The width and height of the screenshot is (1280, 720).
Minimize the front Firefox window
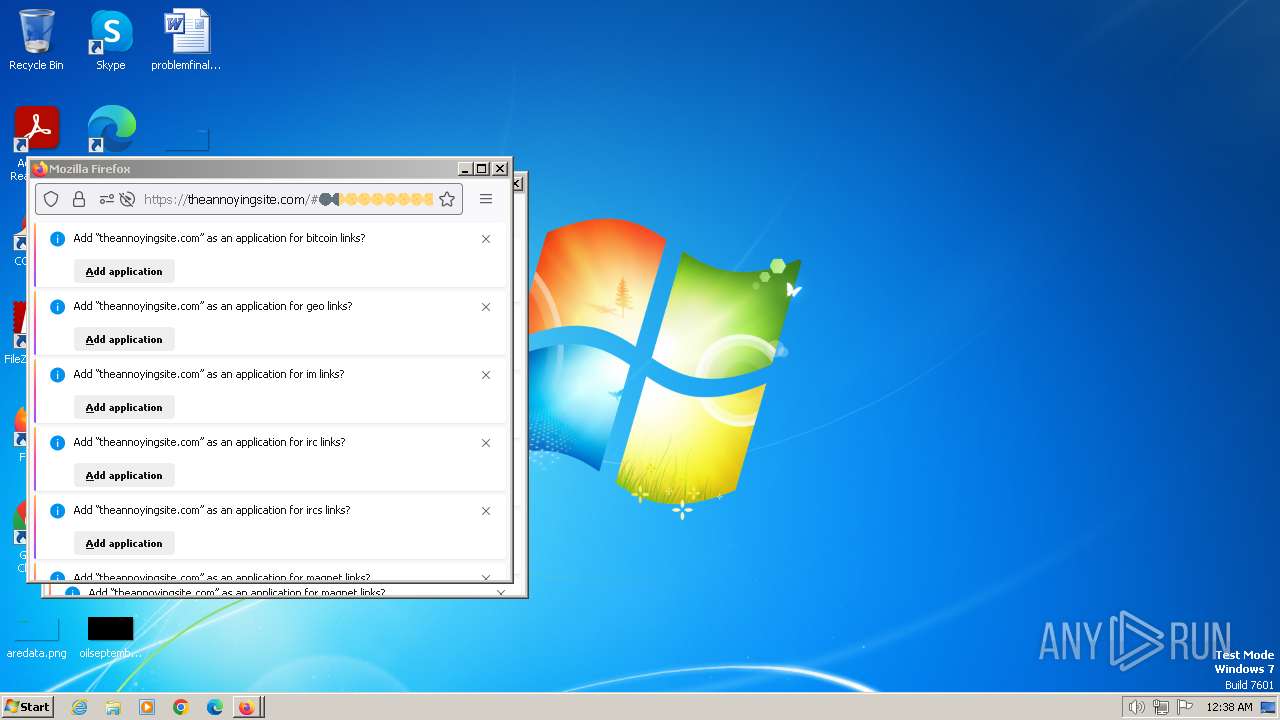(464, 169)
